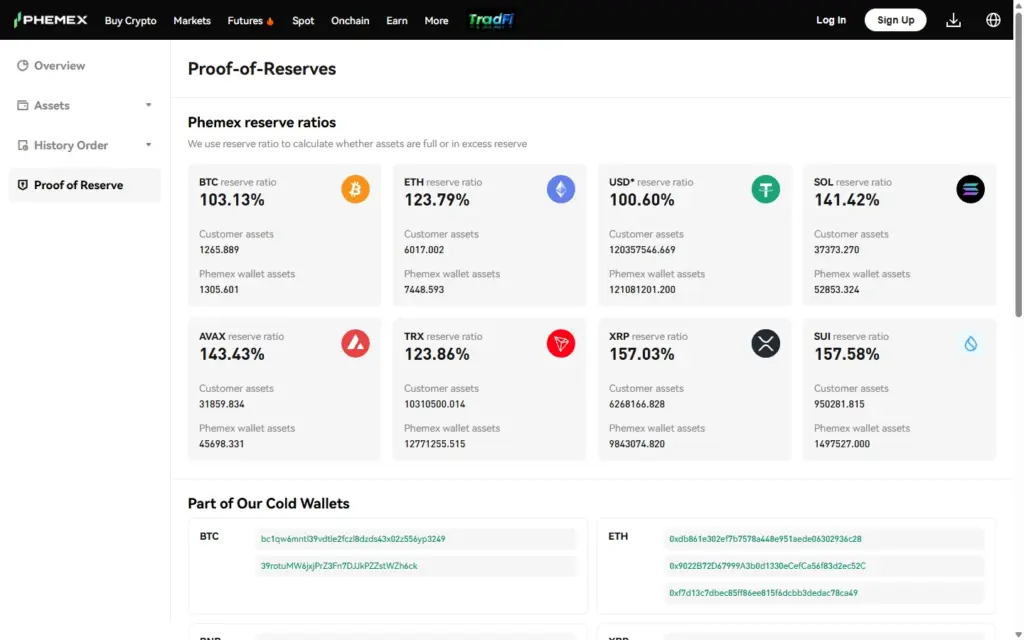
Task: Expand the Assets sidebar section arrow
Action: coord(148,105)
